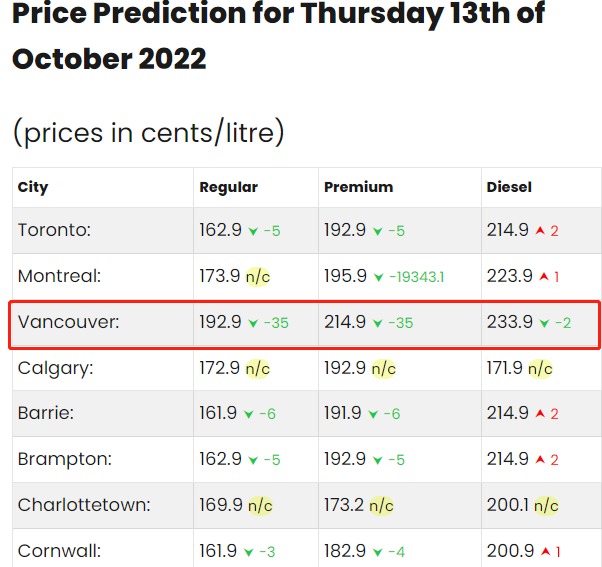Click the red up arrow in Montreal's Diesel cell
Viewport: 602px width, 567px height.
coord(541,277)
